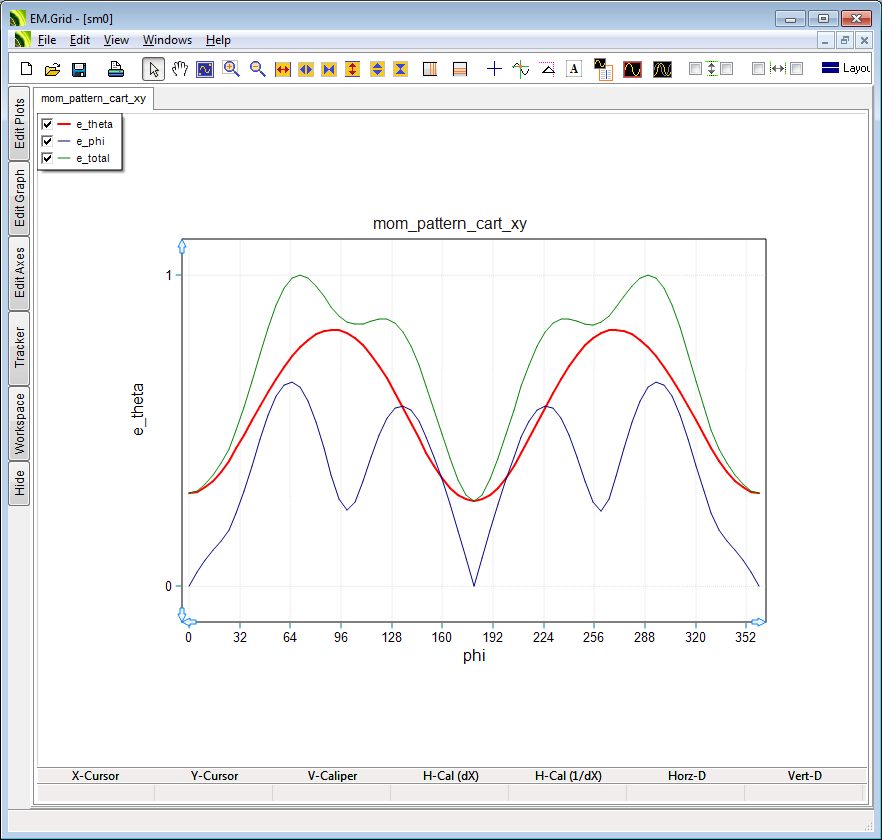Switch to the mom_pattern_cart_xy tab
This screenshot has height=840, width=882.
coord(94,98)
